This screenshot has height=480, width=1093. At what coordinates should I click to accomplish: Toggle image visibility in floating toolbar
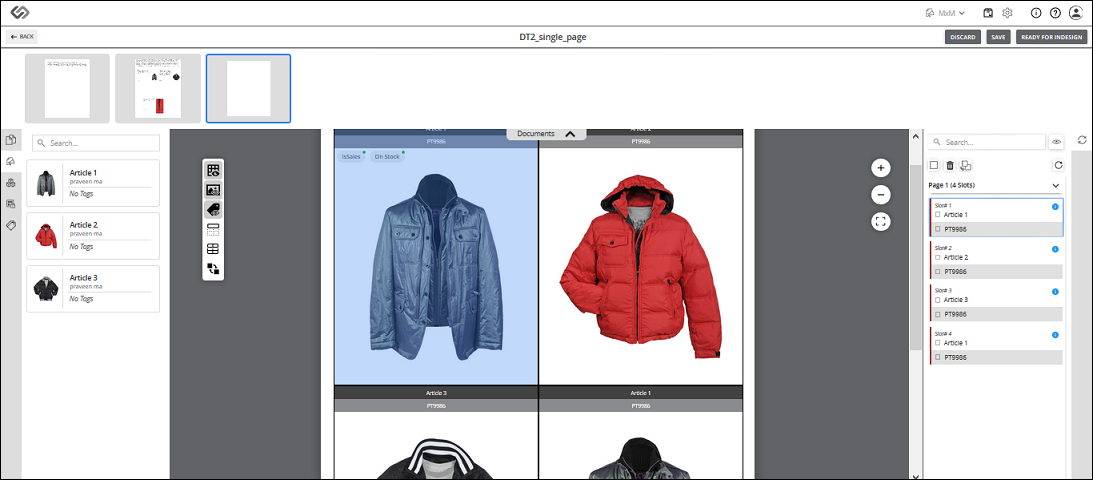click(213, 189)
